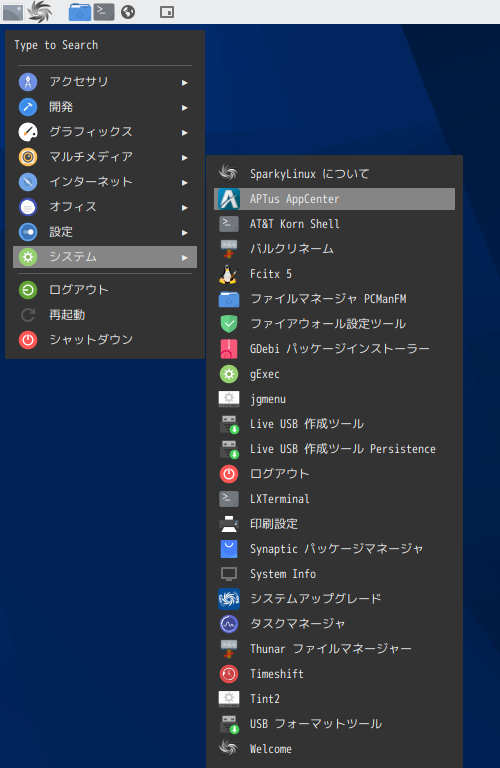Open the SparkyLinux swirl menu icon in panel
The height and width of the screenshot is (768, 500).
tap(40, 12)
